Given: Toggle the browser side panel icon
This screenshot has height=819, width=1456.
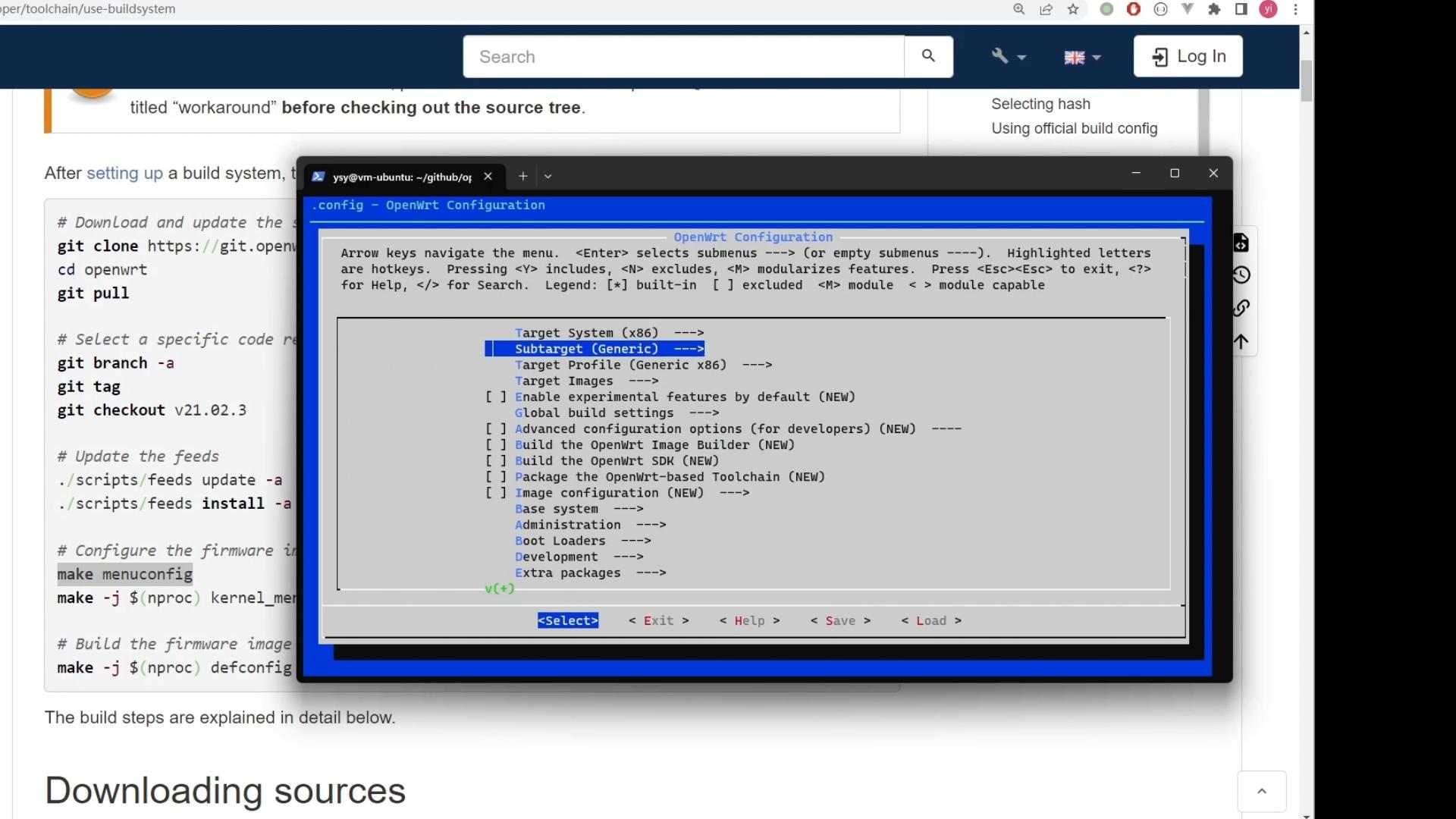Looking at the screenshot, I should tap(1241, 9).
